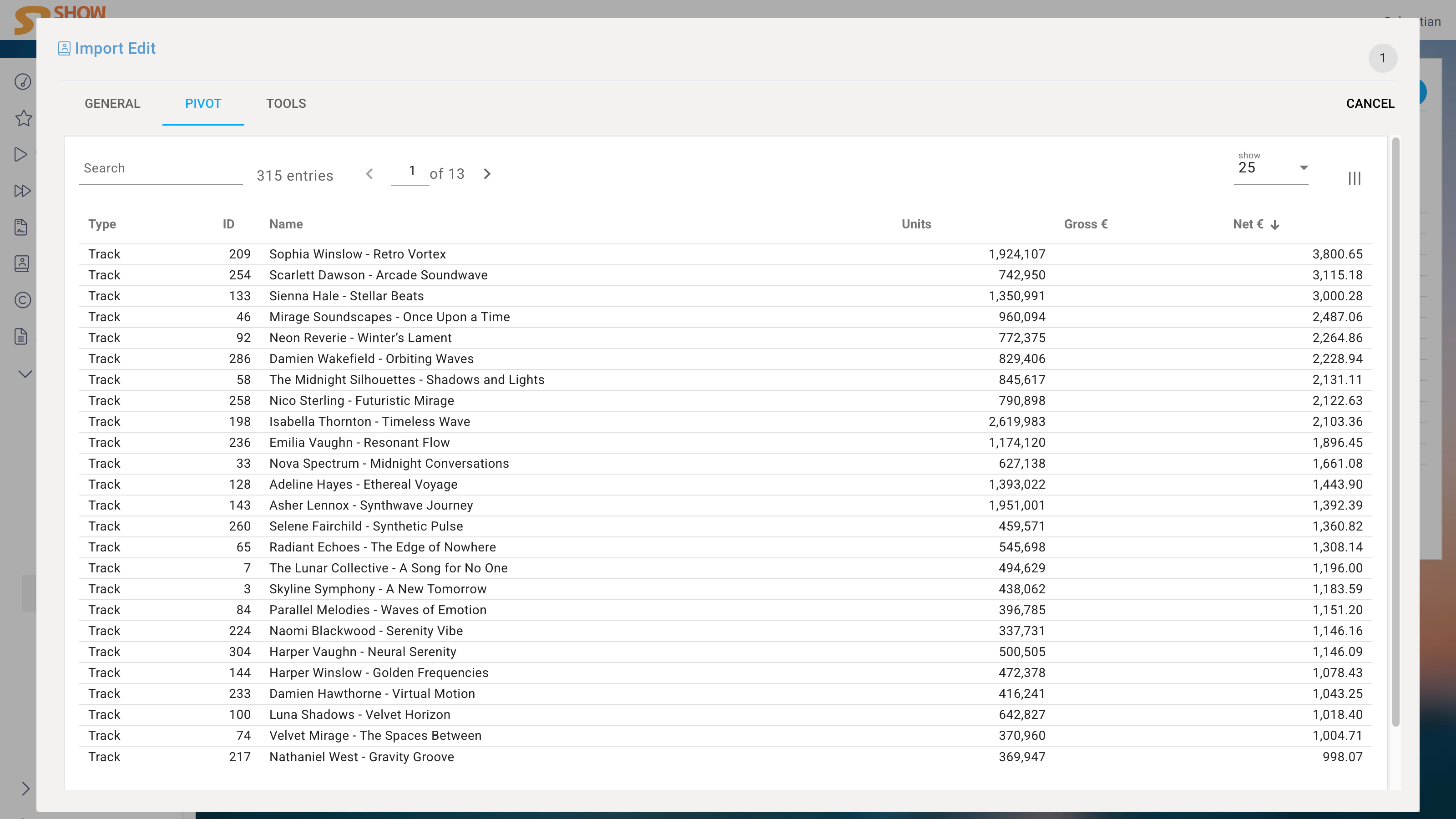Open the contacts book icon in sidebar
Image resolution: width=1456 pixels, height=819 pixels.
(21, 263)
